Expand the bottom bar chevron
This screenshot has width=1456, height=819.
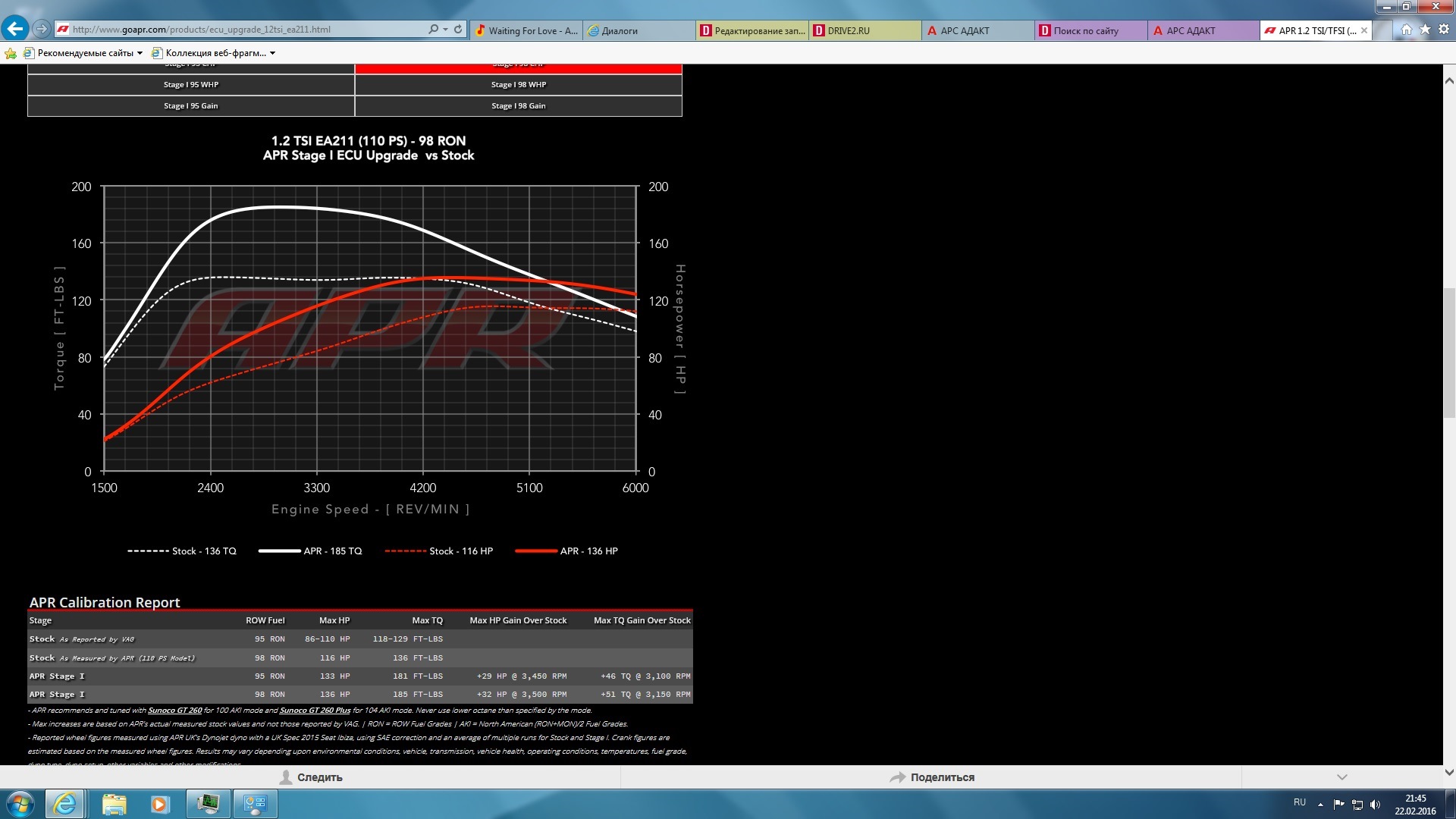(x=1342, y=777)
